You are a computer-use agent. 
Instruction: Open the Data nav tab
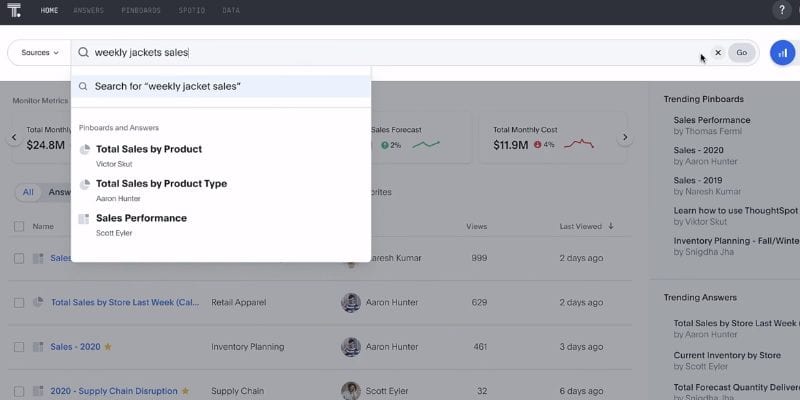coord(231,10)
